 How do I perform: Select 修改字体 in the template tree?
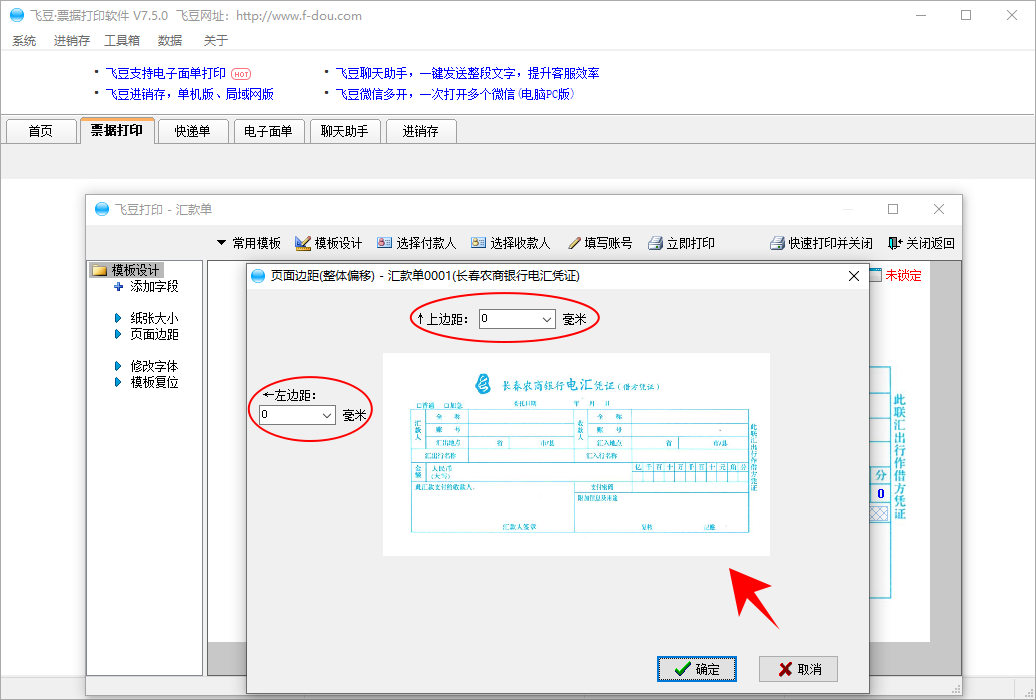pos(154,366)
